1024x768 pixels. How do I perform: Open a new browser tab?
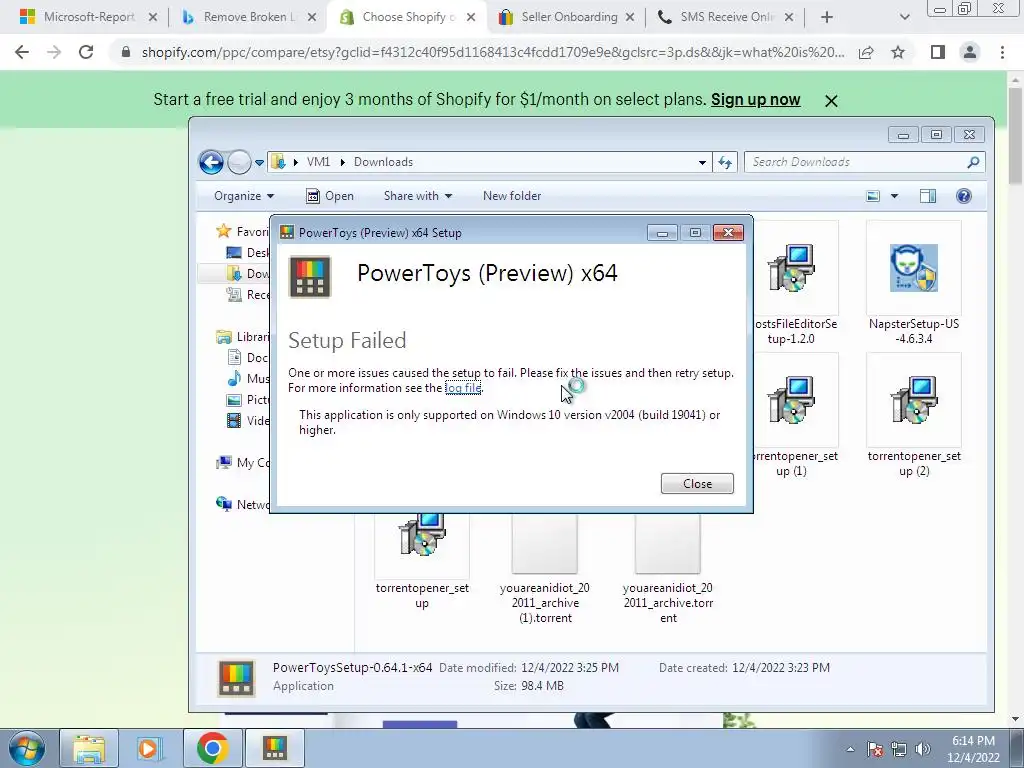[827, 18]
